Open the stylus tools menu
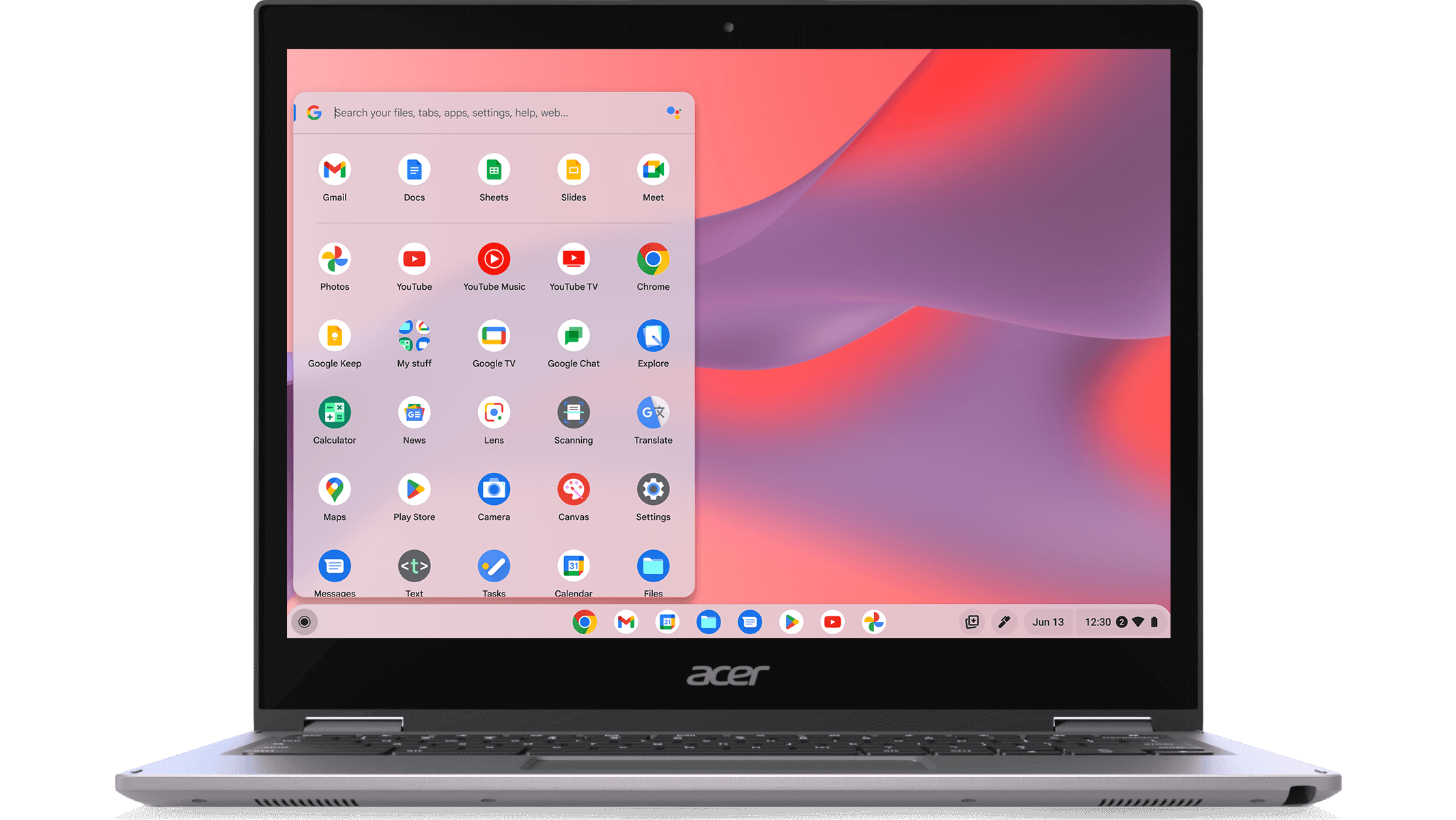 point(1004,622)
